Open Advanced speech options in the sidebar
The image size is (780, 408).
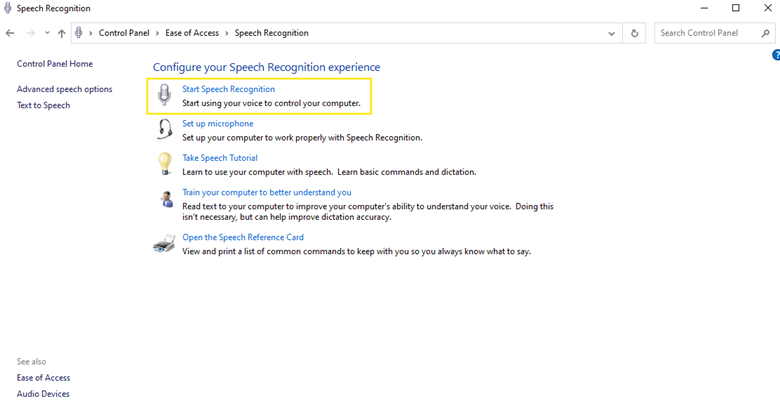(x=64, y=89)
